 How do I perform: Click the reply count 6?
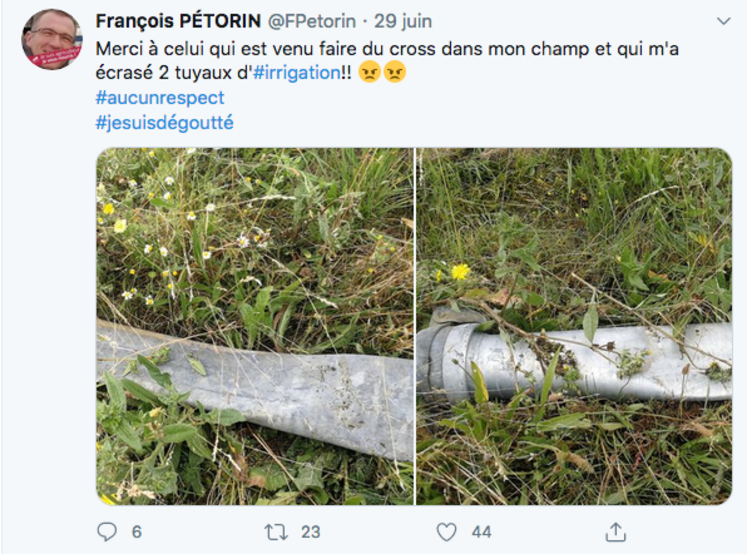pyautogui.click(x=136, y=532)
